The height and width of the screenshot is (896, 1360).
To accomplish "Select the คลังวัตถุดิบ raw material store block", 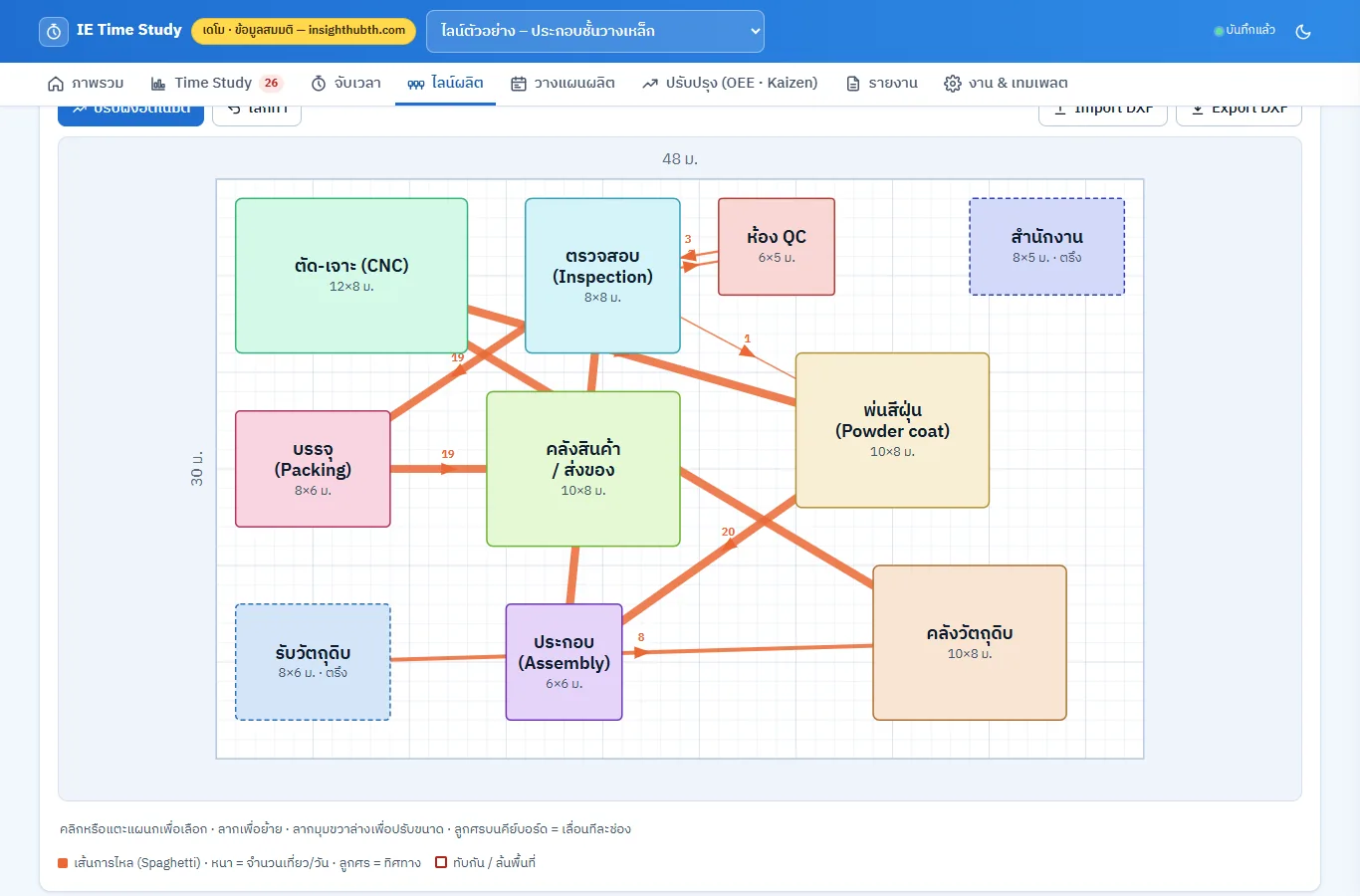I will (970, 643).
